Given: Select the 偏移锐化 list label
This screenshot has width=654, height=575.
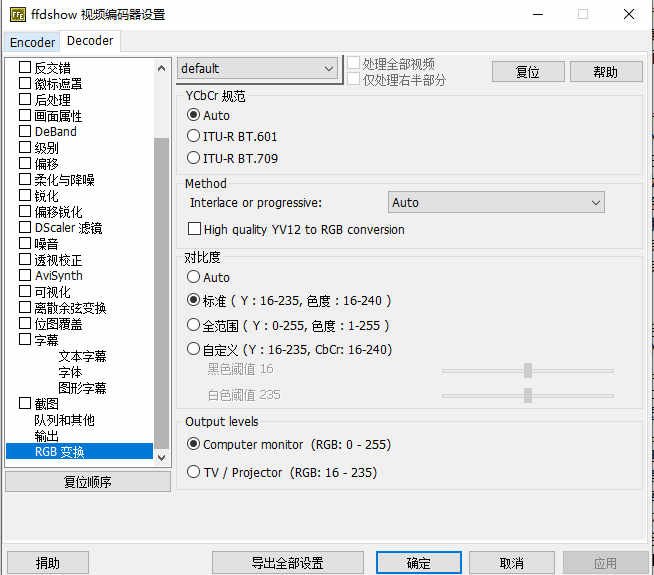Looking at the screenshot, I should tap(58, 212).
